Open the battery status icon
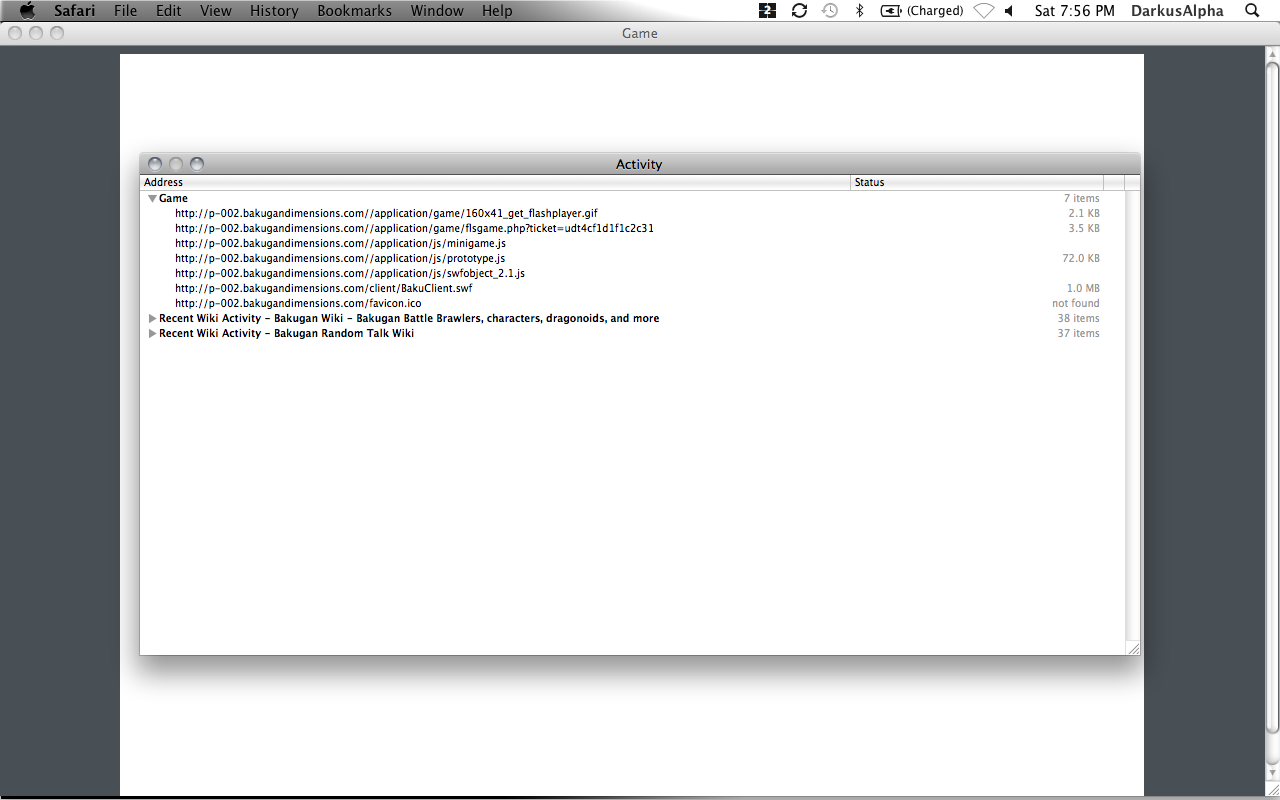The height and width of the screenshot is (800, 1280). point(890,11)
